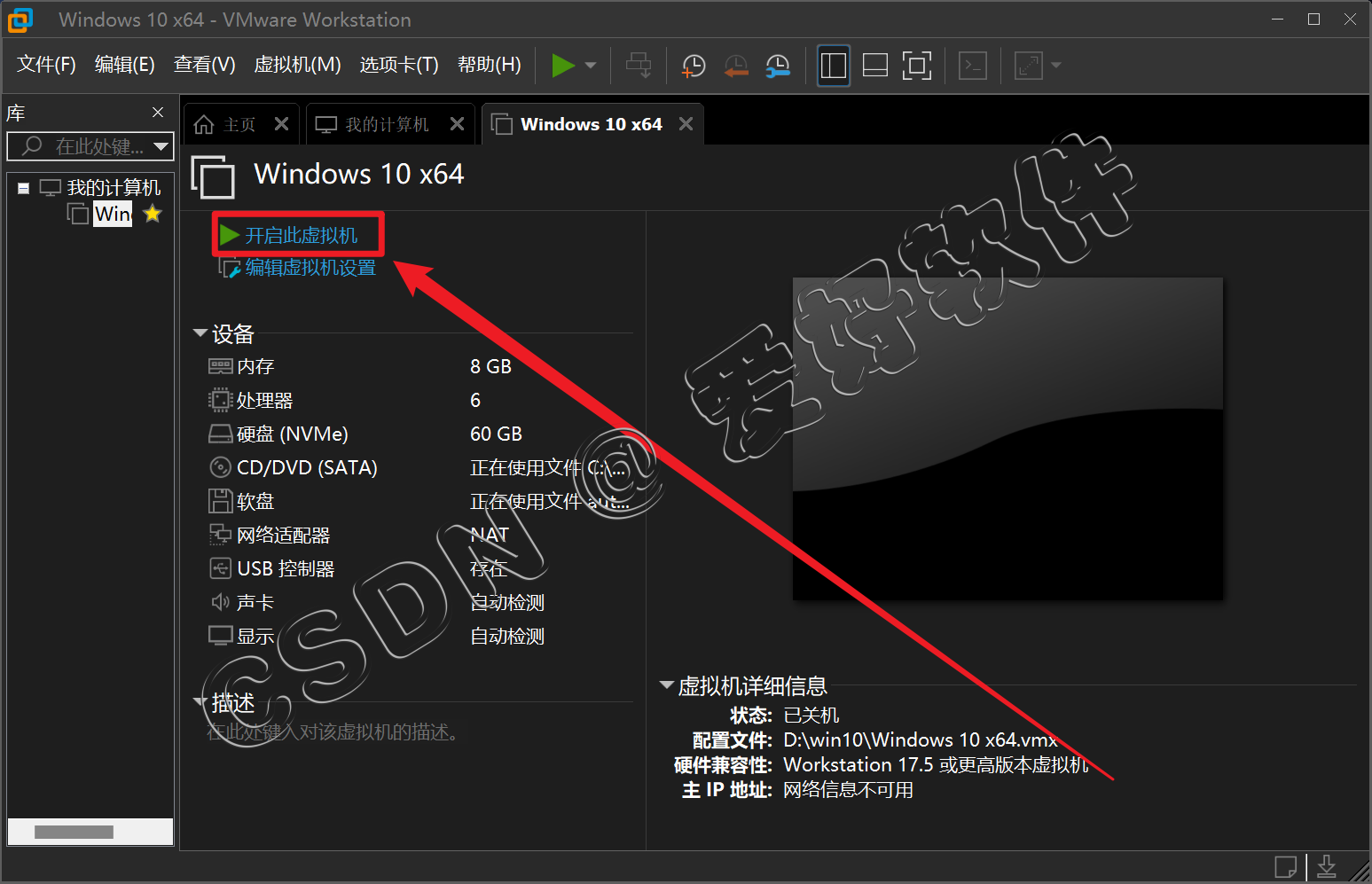Screen dimensions: 1372x884
Task: Select the Win VM in library tree
Action: (x=113, y=214)
